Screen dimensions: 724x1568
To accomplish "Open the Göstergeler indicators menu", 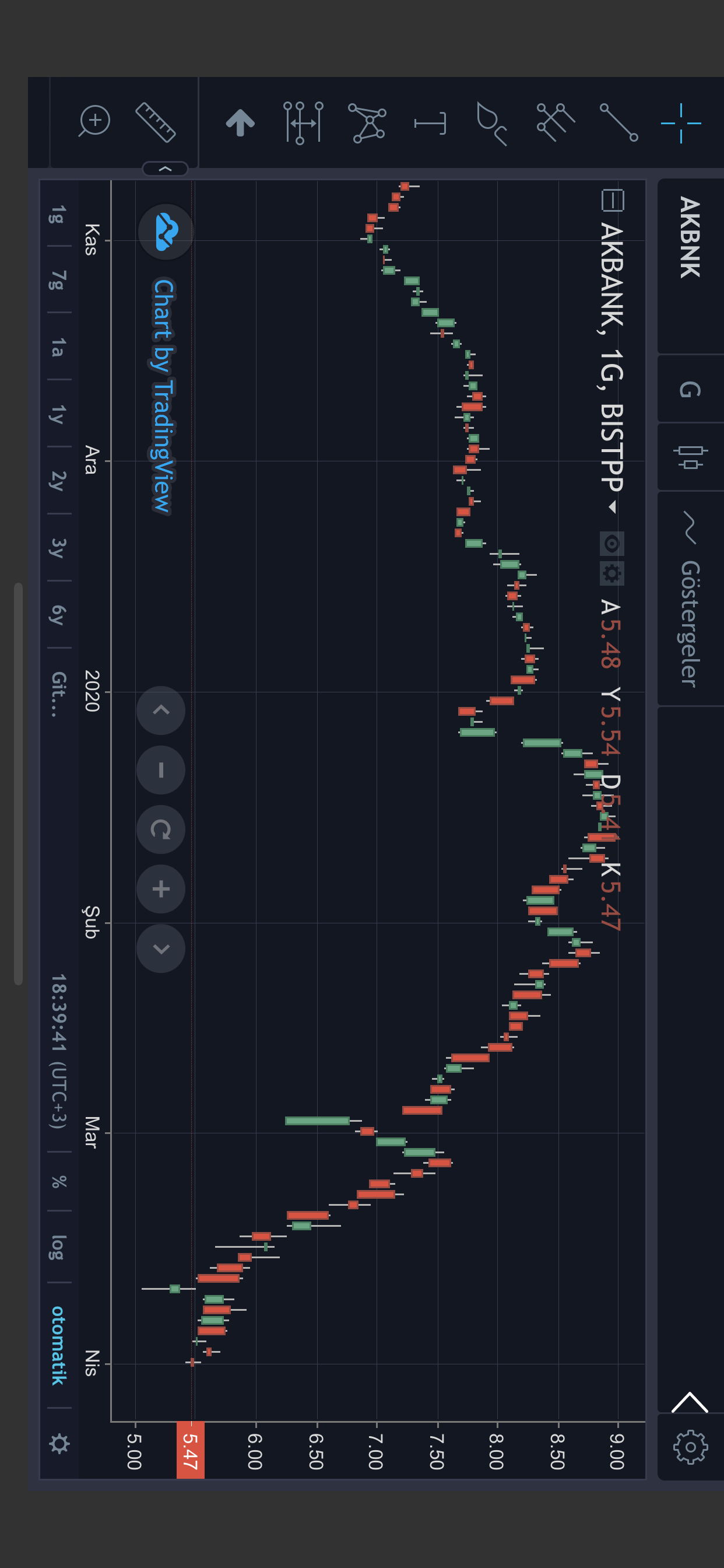I will 691,599.
